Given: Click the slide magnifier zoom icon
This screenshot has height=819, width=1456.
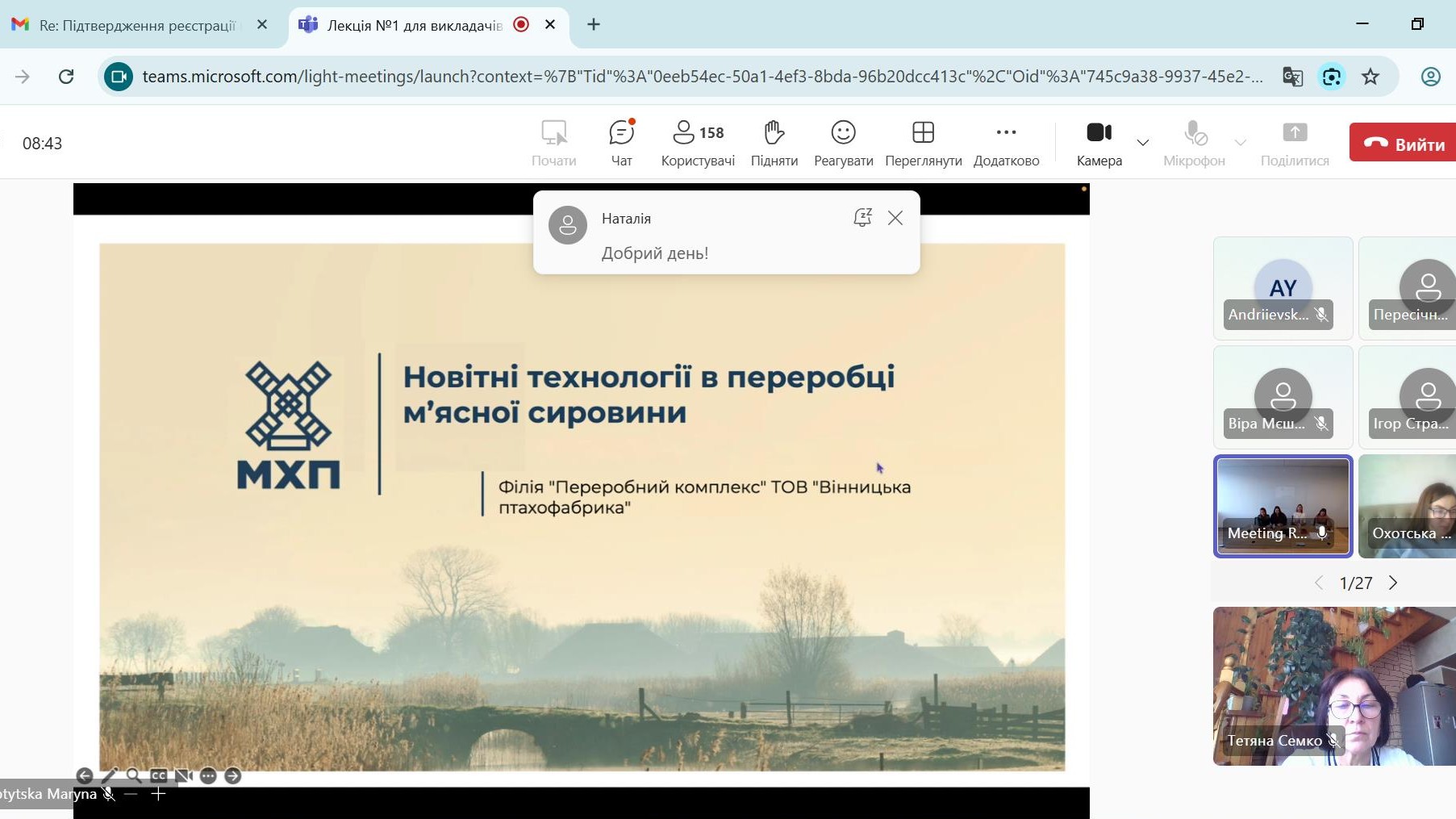Looking at the screenshot, I should 134,775.
